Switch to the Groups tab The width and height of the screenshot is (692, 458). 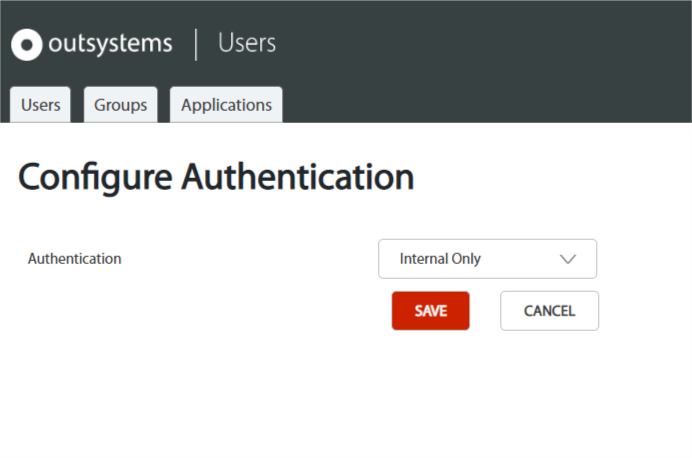point(120,105)
